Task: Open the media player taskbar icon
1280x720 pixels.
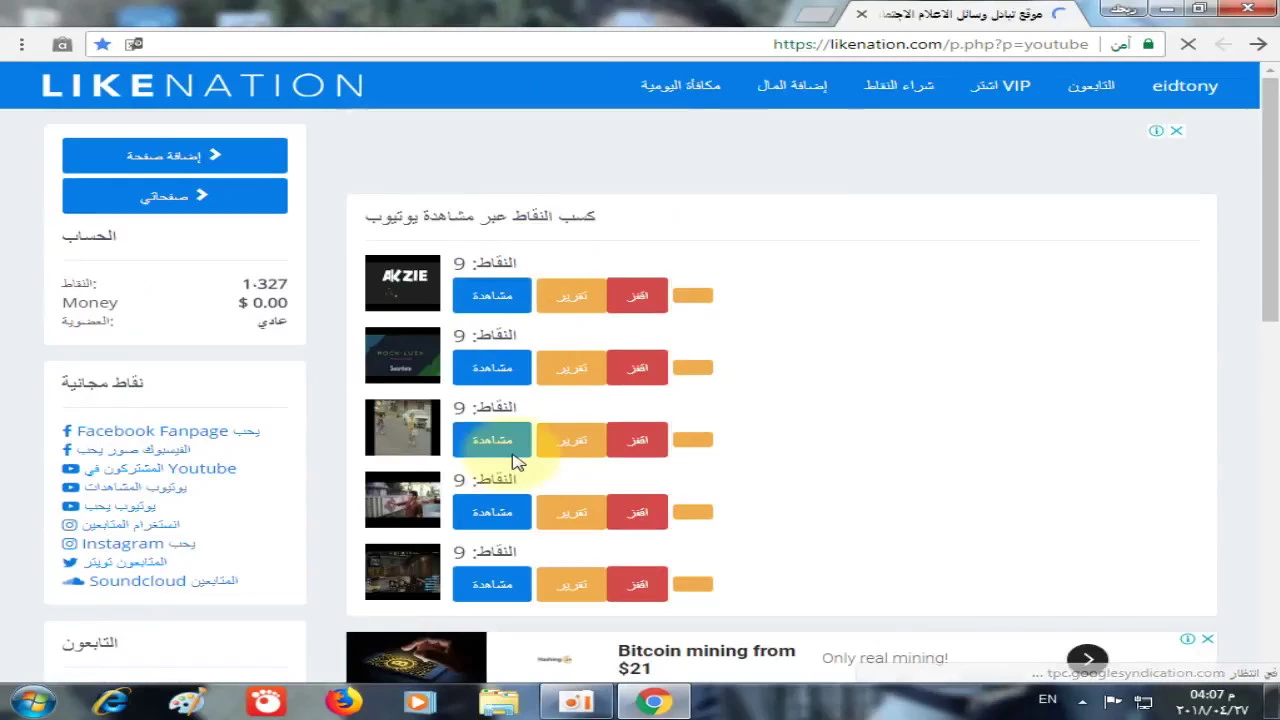Action: [x=420, y=701]
